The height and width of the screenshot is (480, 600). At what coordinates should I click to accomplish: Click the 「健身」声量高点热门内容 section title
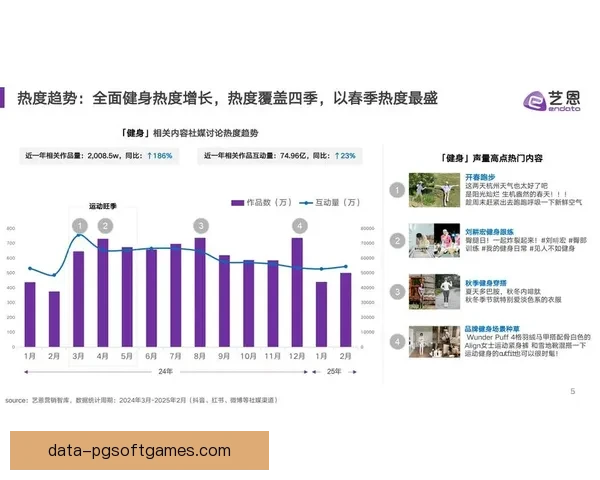tap(491, 158)
